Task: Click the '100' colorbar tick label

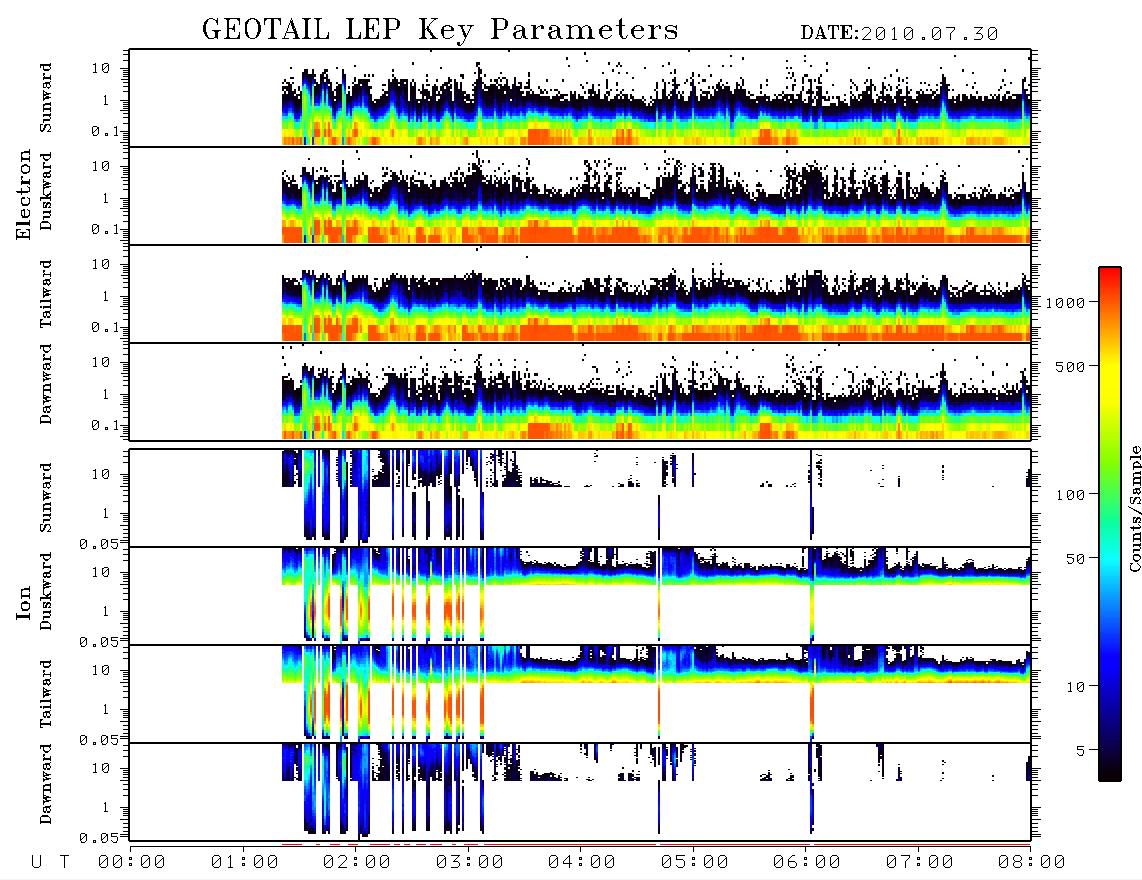Action: click(1071, 495)
